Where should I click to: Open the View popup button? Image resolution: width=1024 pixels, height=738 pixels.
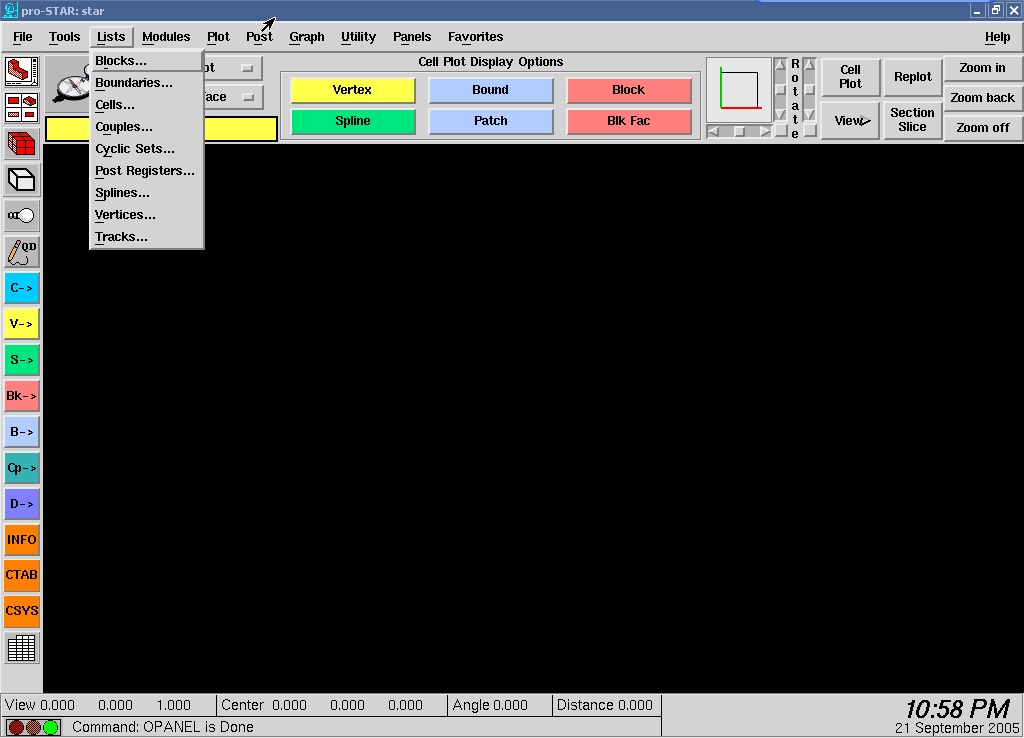850,120
